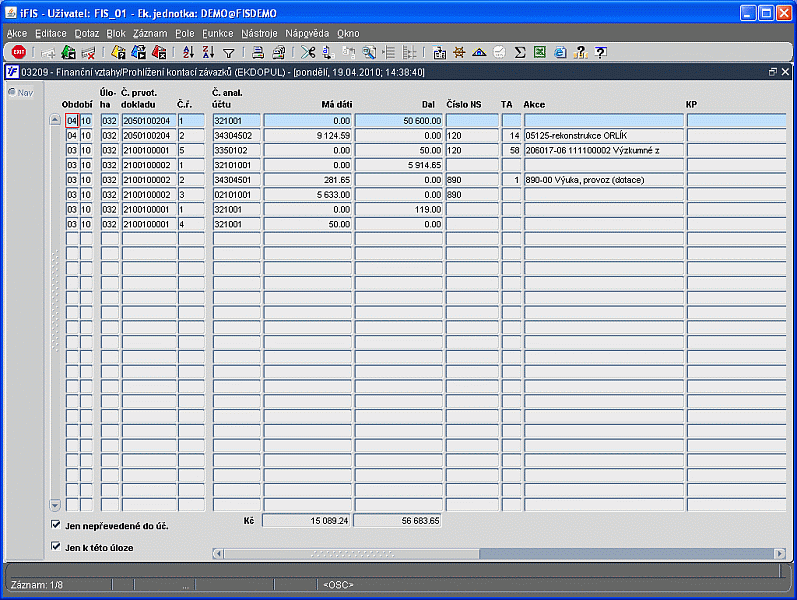Screen dimensions: 797x600
Task: Toggle 'Jen k této úloze' checkbox
Action: click(56, 547)
